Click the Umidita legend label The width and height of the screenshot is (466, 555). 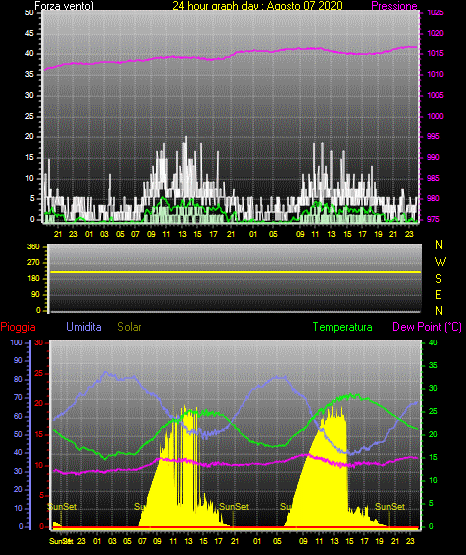click(x=84, y=327)
